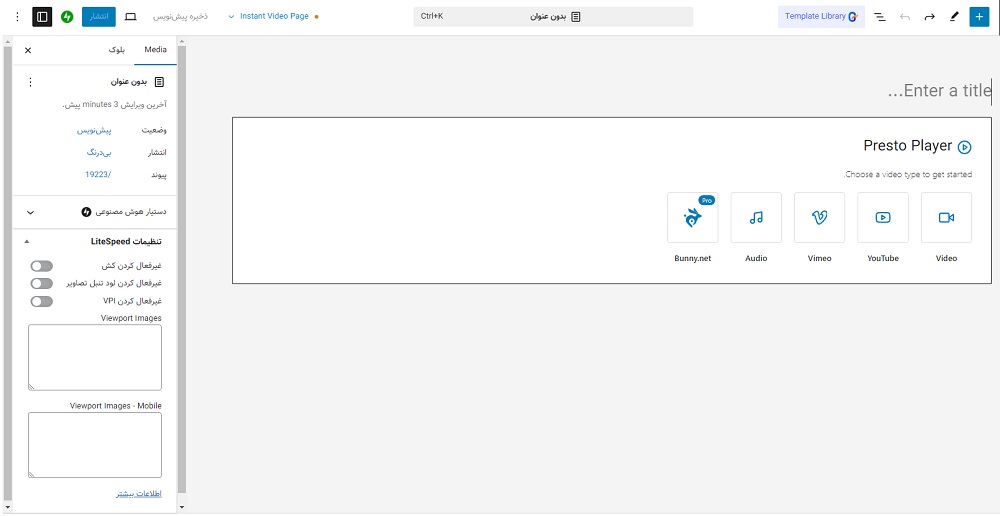1000x516 pixels.
Task: Change the draft status link
Action: (x=94, y=130)
